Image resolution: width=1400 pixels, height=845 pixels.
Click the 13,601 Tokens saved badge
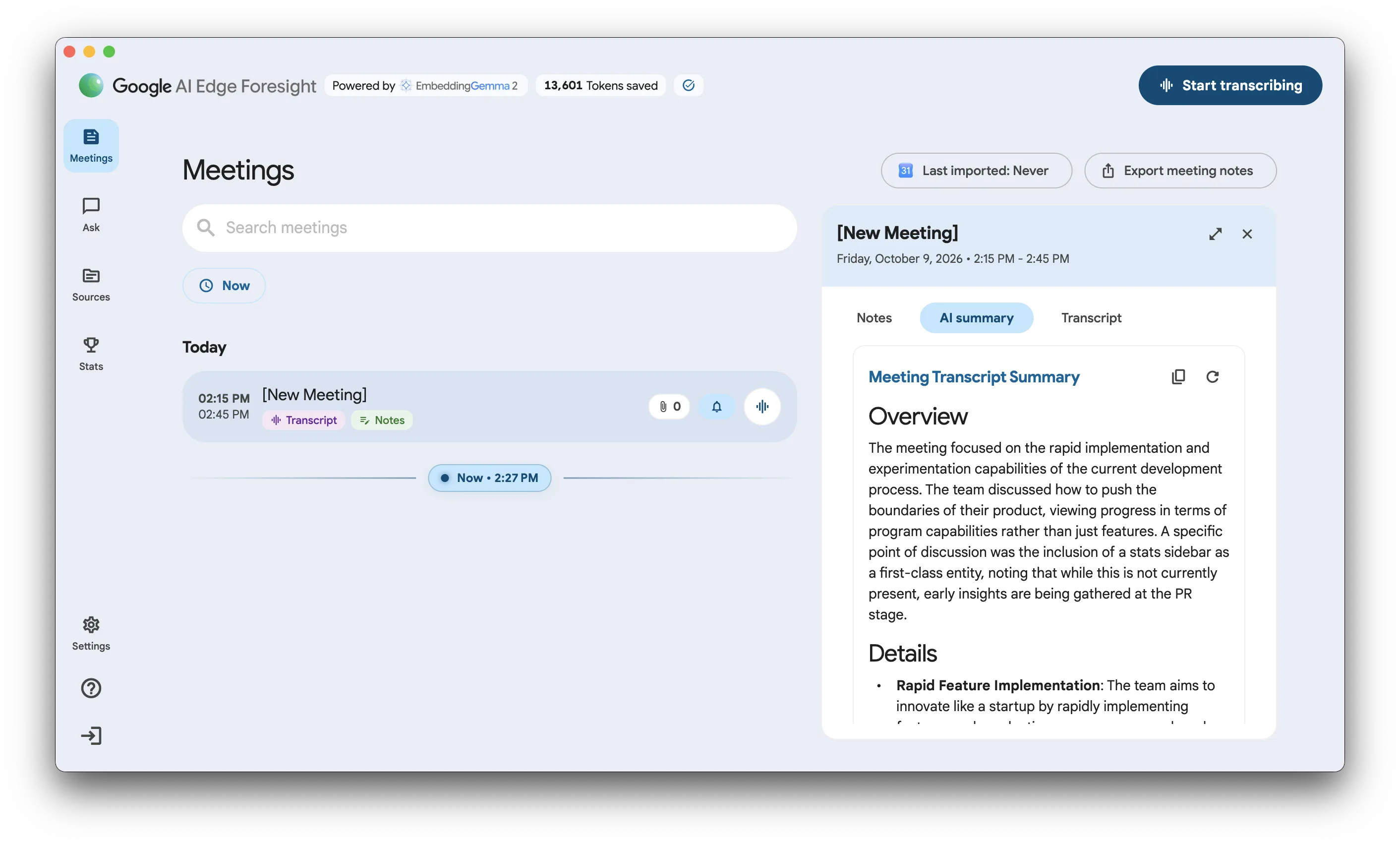pos(600,85)
